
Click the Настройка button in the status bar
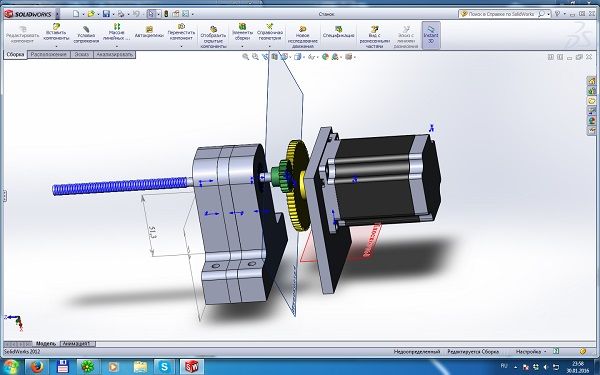[528, 351]
